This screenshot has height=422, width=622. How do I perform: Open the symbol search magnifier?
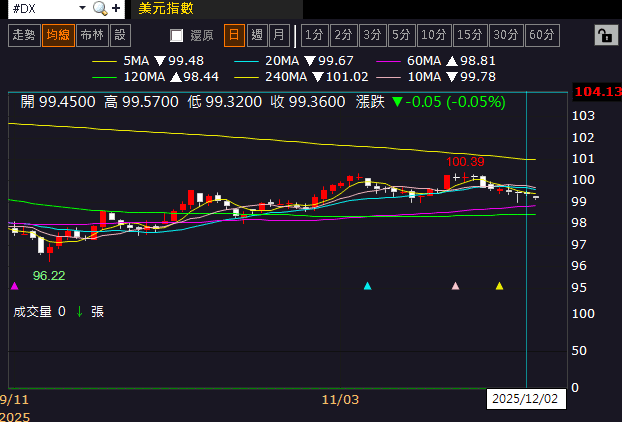[x=100, y=8]
